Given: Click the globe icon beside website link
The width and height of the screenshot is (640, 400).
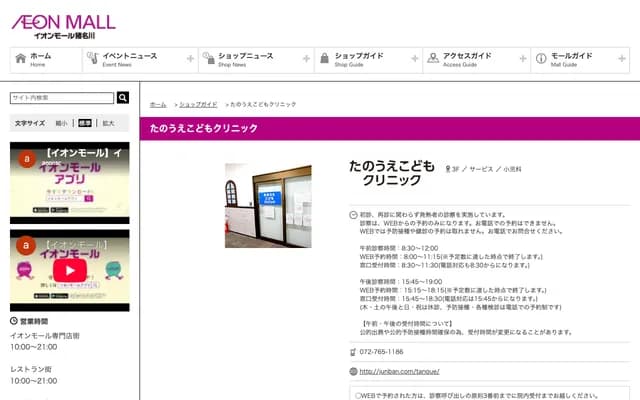Looking at the screenshot, I should tap(353, 371).
